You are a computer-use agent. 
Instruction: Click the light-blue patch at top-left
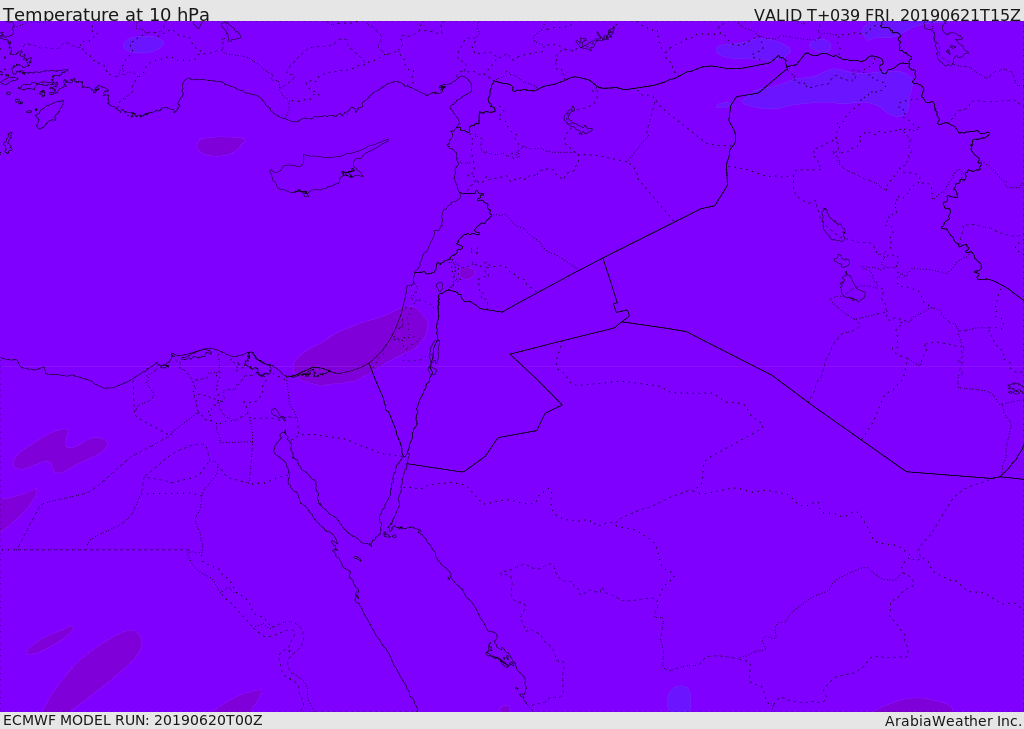coord(143,44)
